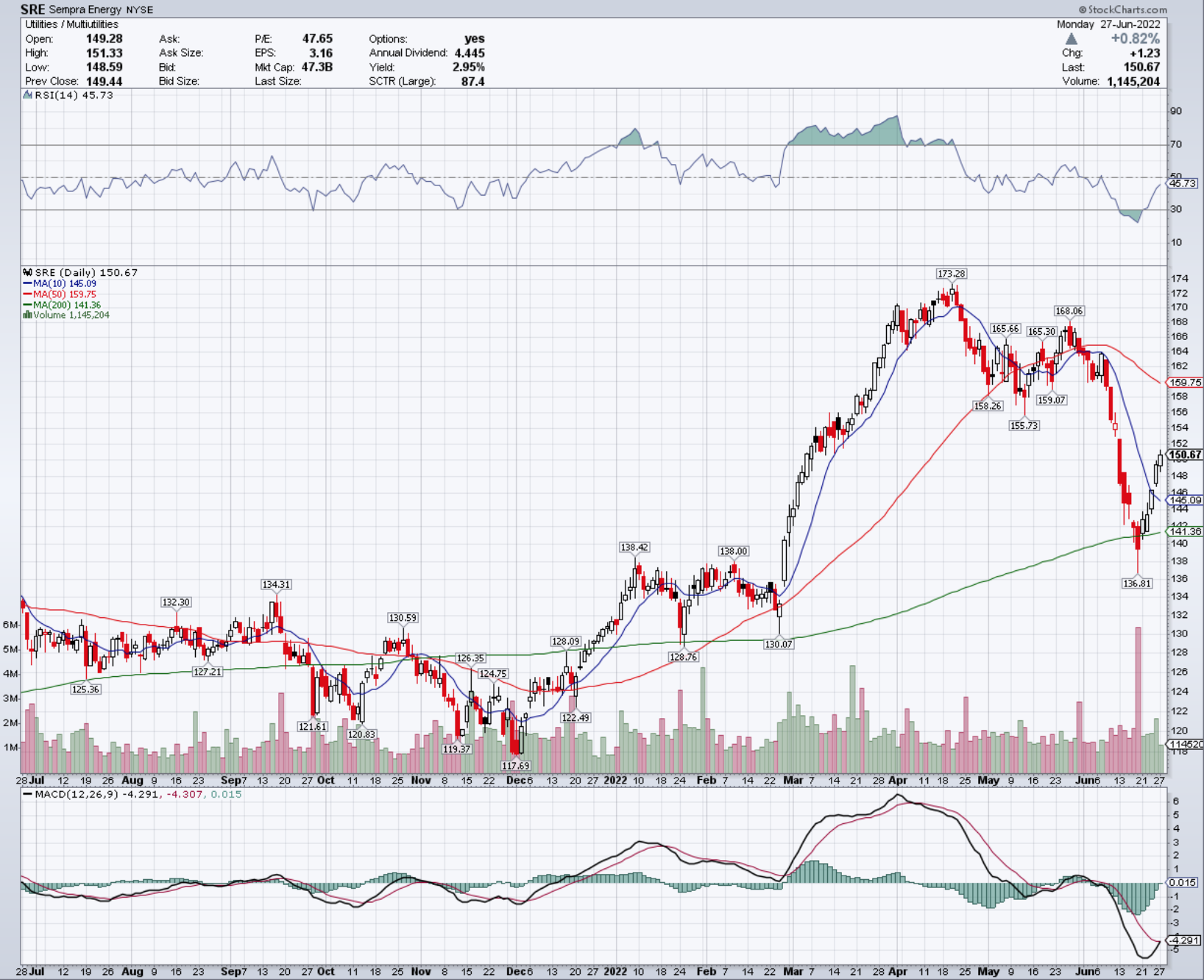Click the up-arrow price change icon

1072,39
